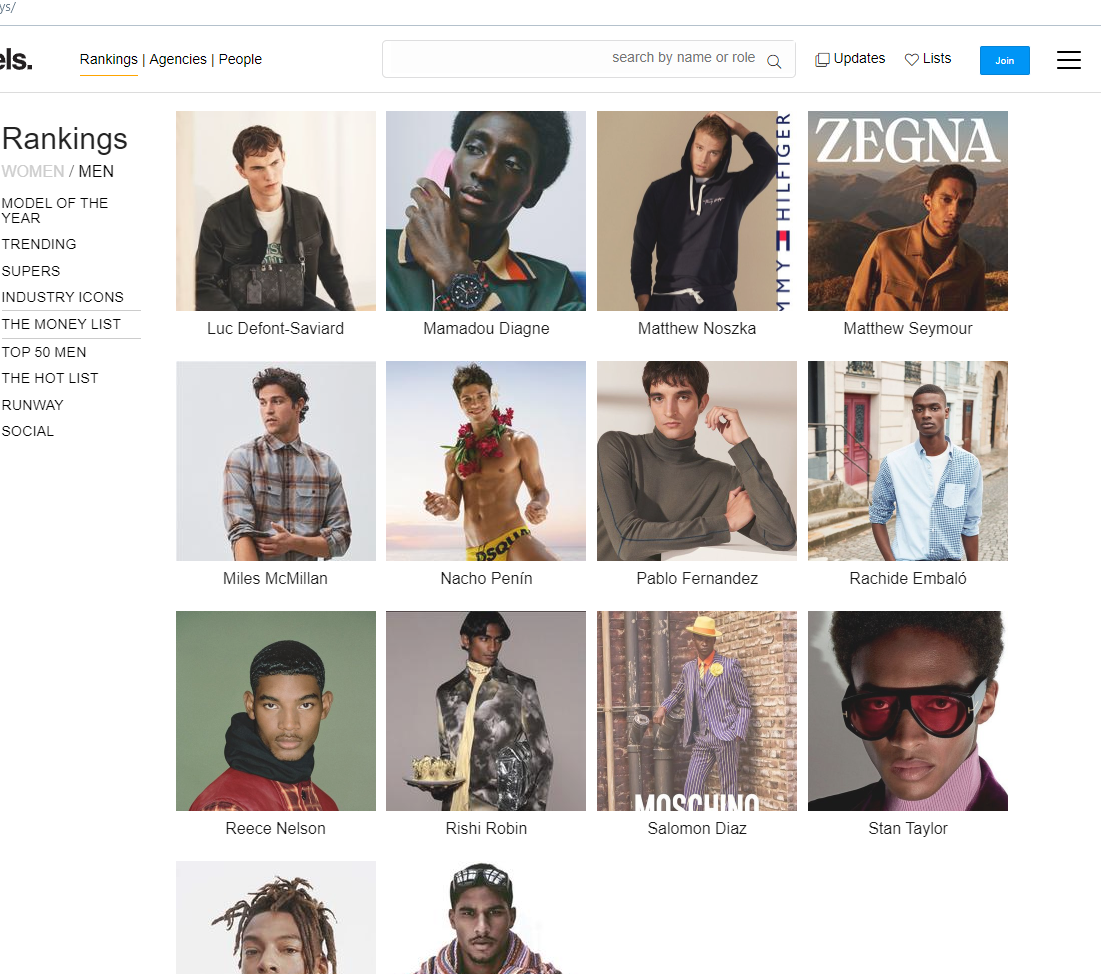Open Model of the Year rankings
Viewport: 1101px width, 974px height.
click(55, 211)
